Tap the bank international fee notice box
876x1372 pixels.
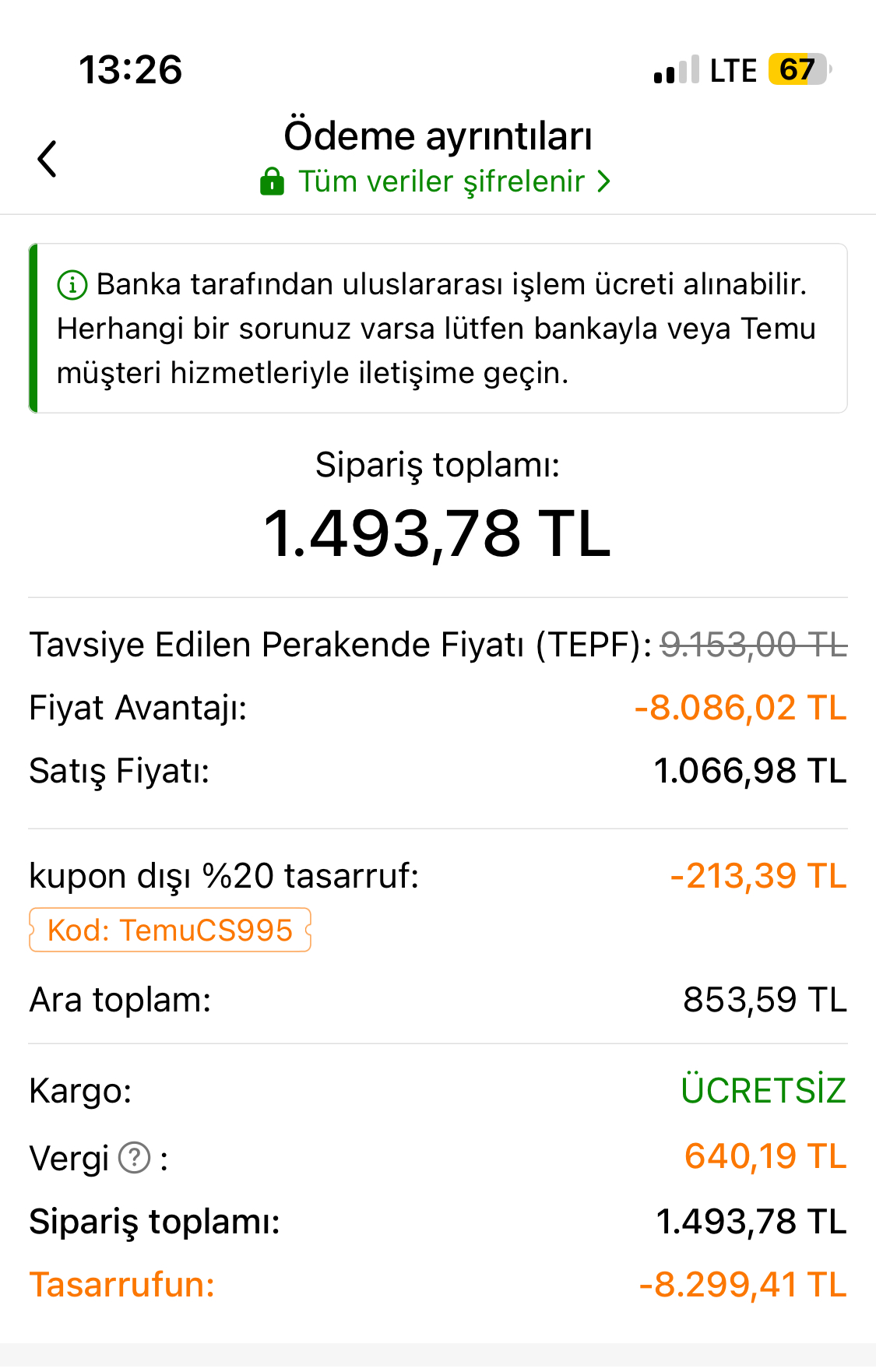[438, 329]
